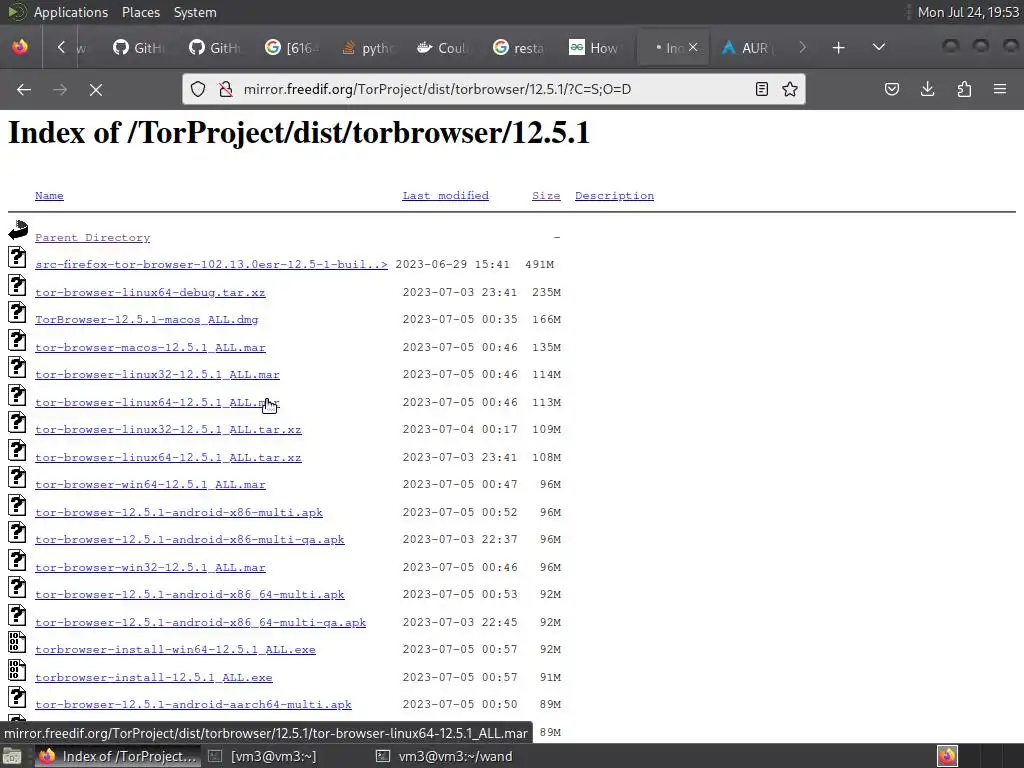The height and width of the screenshot is (768, 1024).
Task: Open src-firefox-tor-browser-102.13.0esr source link
Action: tap(211, 264)
